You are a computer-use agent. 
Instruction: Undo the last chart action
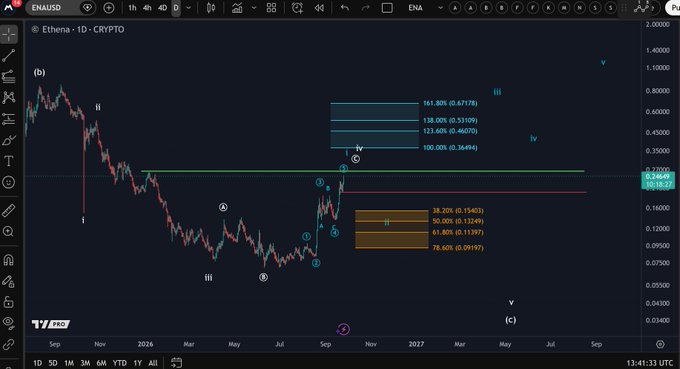point(345,8)
